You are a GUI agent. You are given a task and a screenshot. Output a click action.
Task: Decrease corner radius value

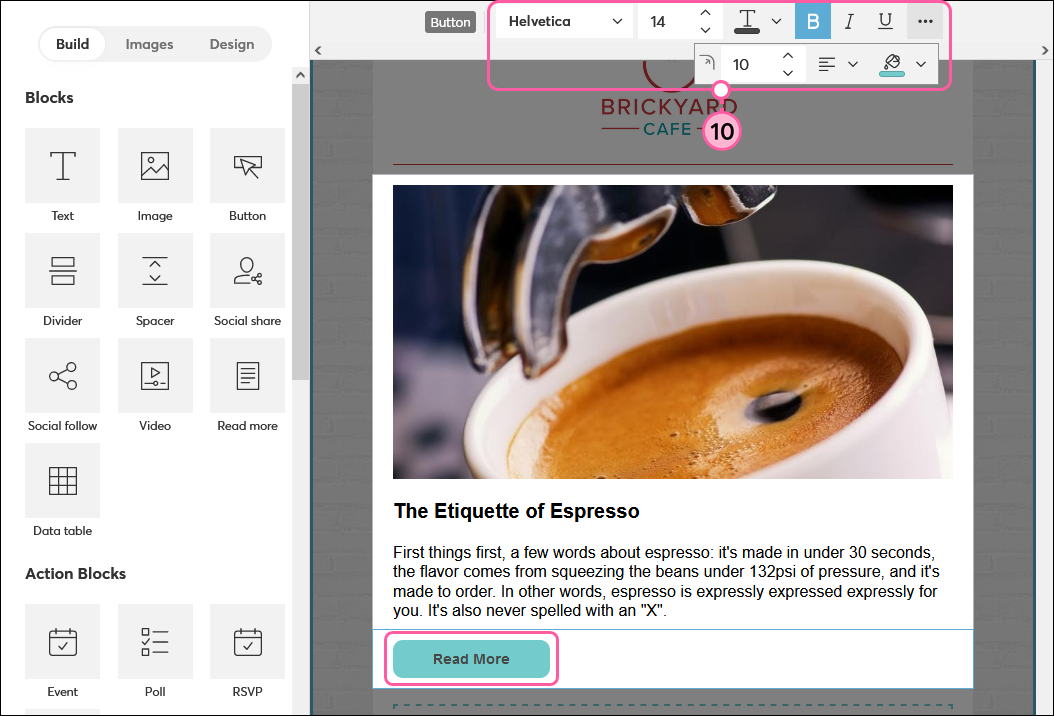788,73
